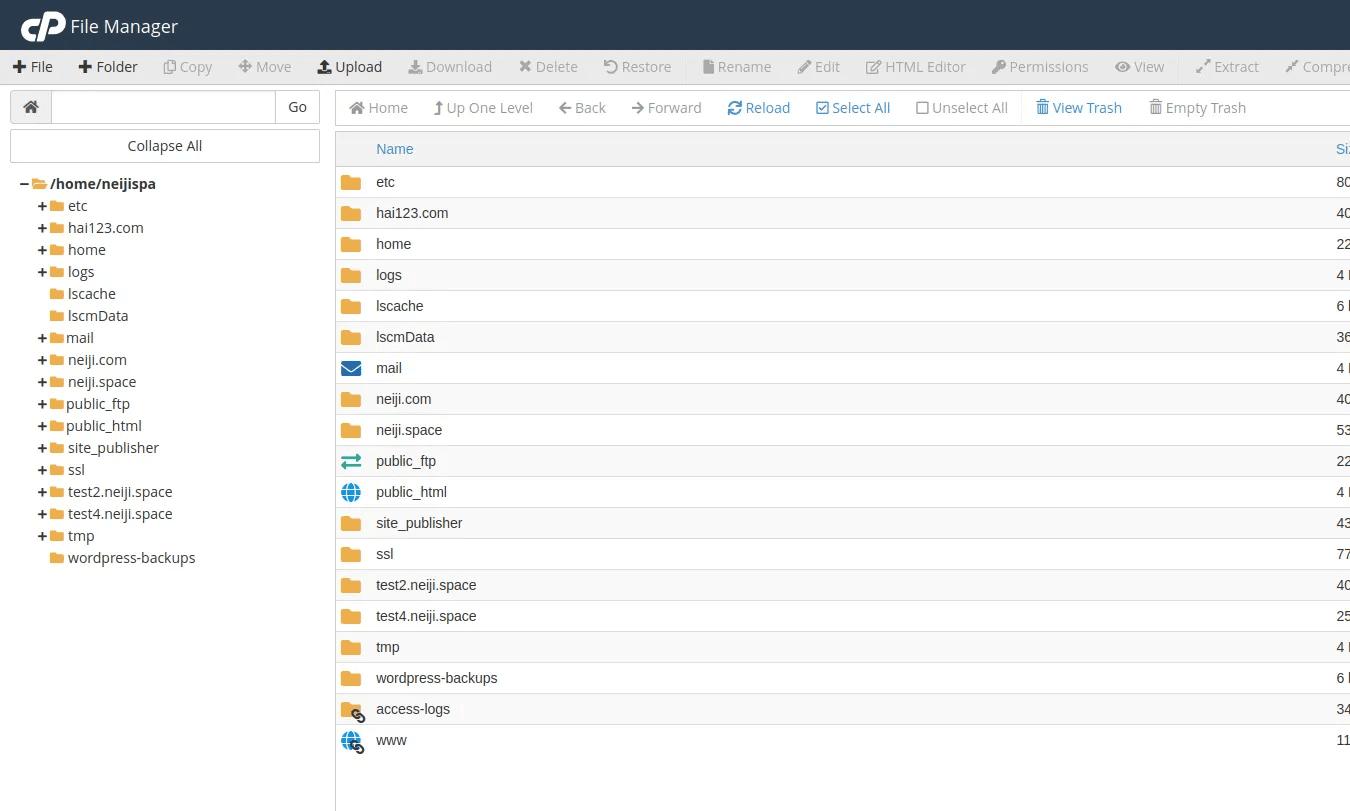Click the Rename toolbar icon
This screenshot has height=811, width=1350.
736,66
